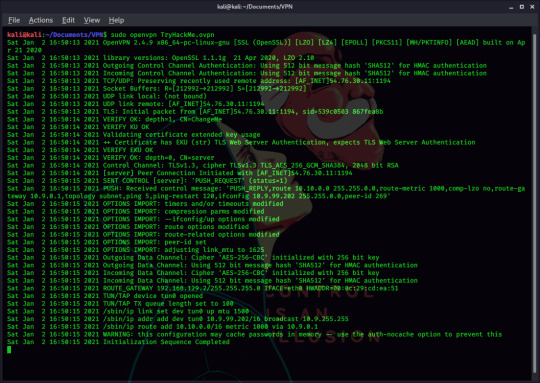Click 'TCP/UDP: Preserving recently used remote address' line
540x383 pixels.
pos(199,81)
